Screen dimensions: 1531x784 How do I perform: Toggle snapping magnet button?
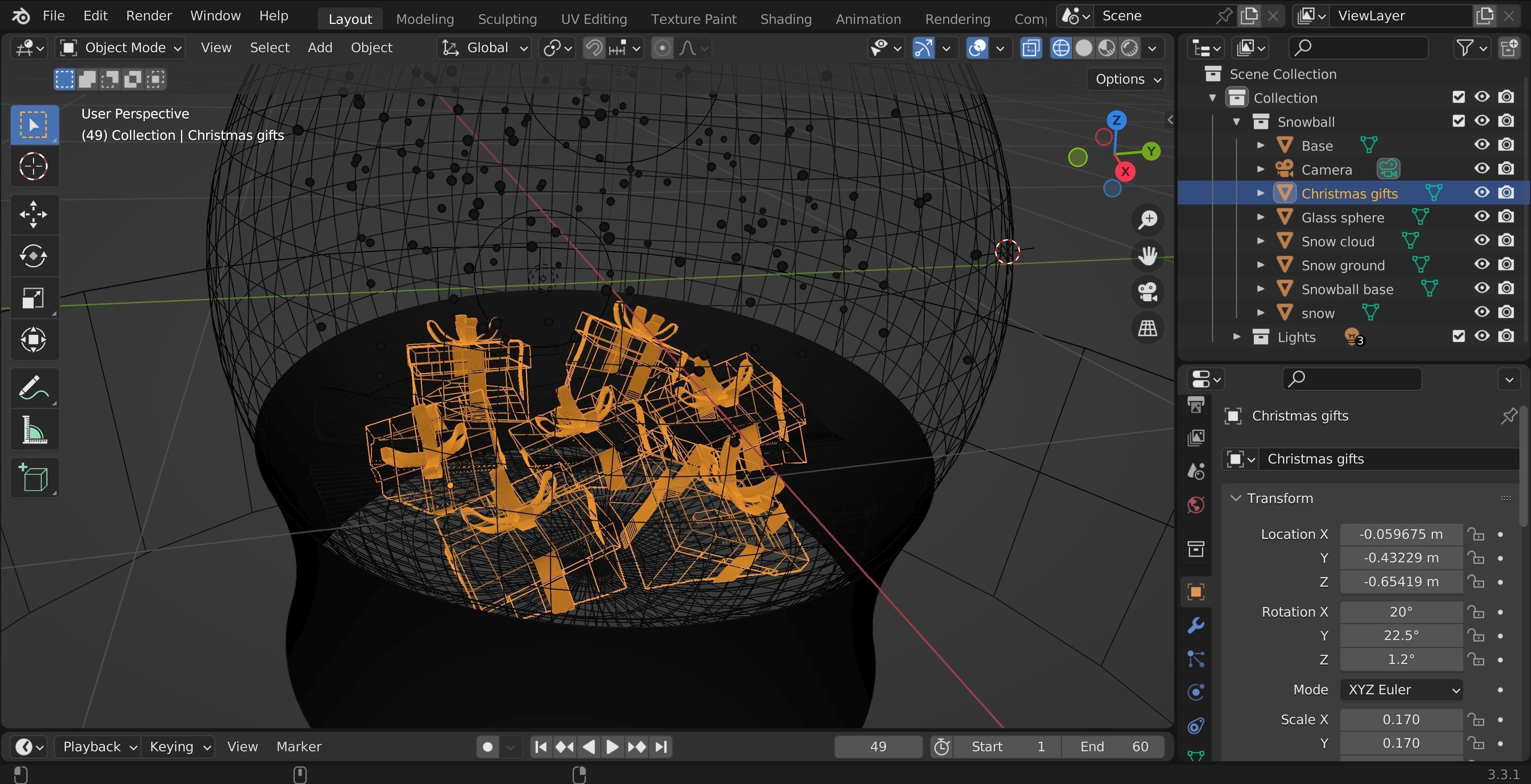[x=594, y=47]
